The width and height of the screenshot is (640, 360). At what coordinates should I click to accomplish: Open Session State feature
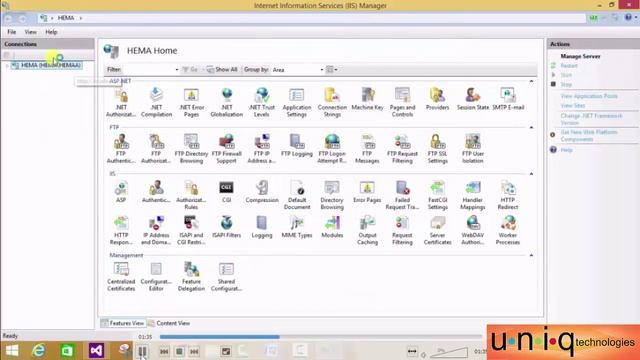[473, 99]
